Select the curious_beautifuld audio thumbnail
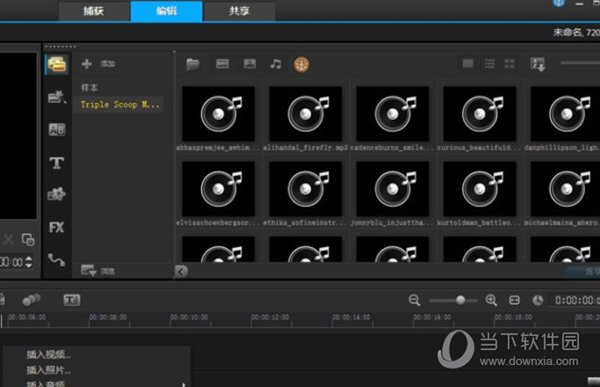Screen dimensions: 600x387 pos(479,114)
